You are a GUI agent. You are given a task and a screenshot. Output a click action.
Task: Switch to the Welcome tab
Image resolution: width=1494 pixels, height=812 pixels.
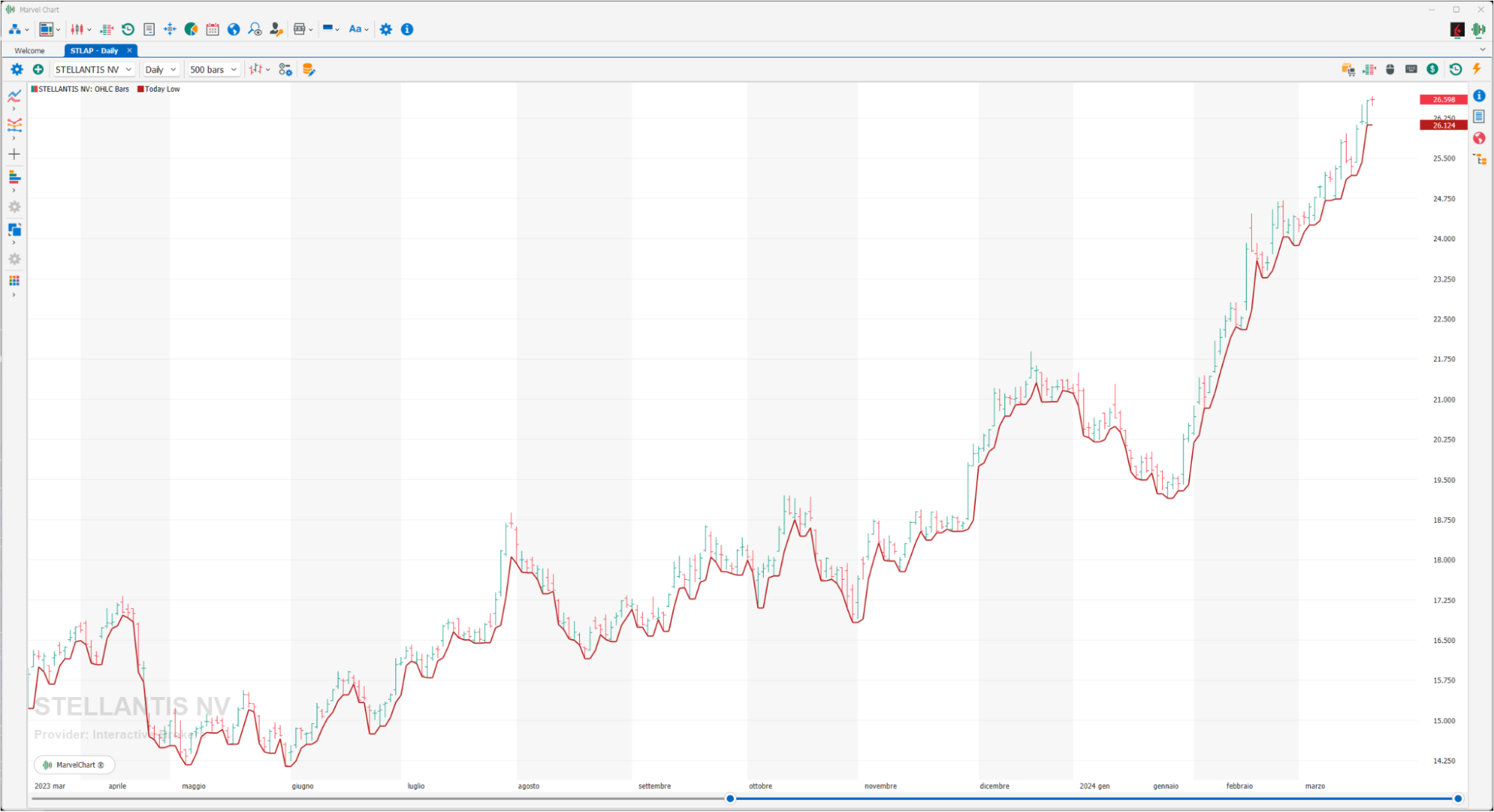tap(30, 51)
